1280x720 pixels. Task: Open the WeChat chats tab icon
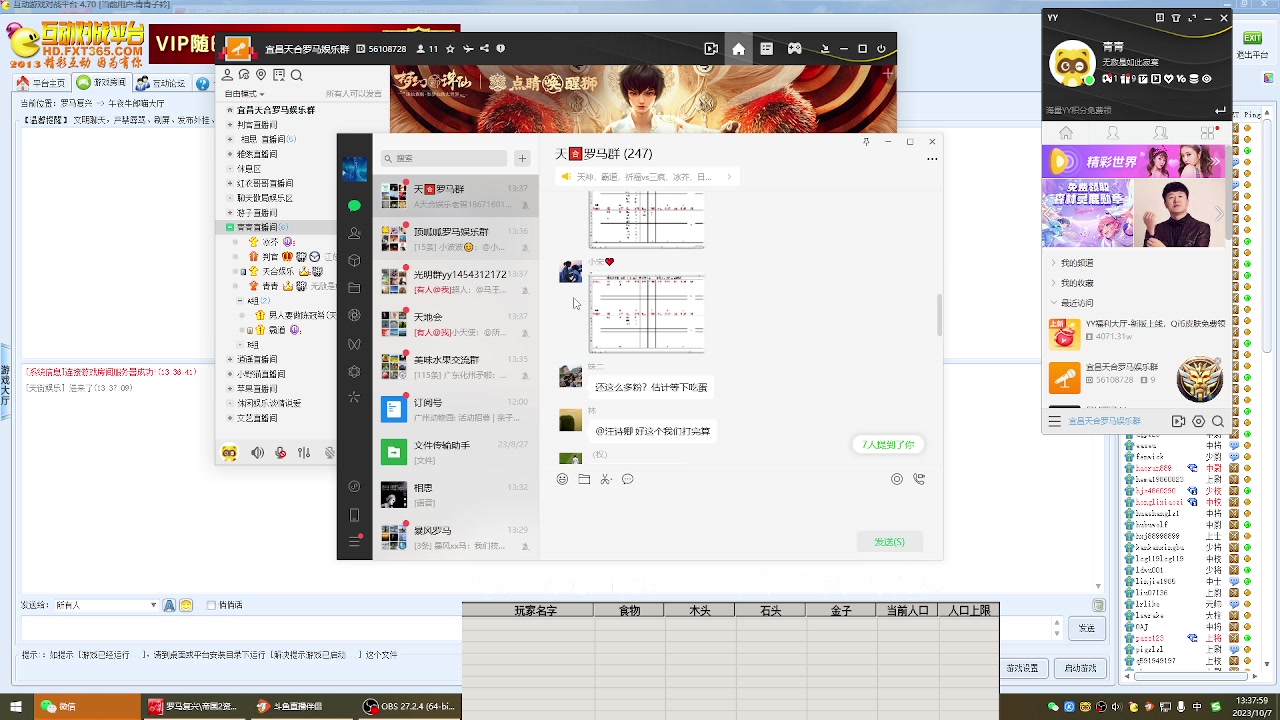pyautogui.click(x=354, y=205)
